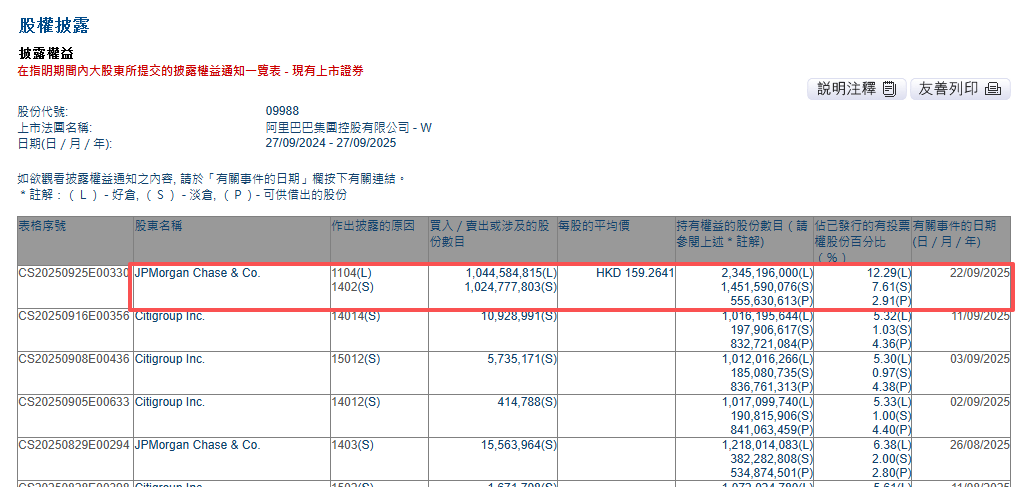
Task: Click Citigroup Inc. in the 11/09/2025 row
Action: pyautogui.click(x=170, y=316)
